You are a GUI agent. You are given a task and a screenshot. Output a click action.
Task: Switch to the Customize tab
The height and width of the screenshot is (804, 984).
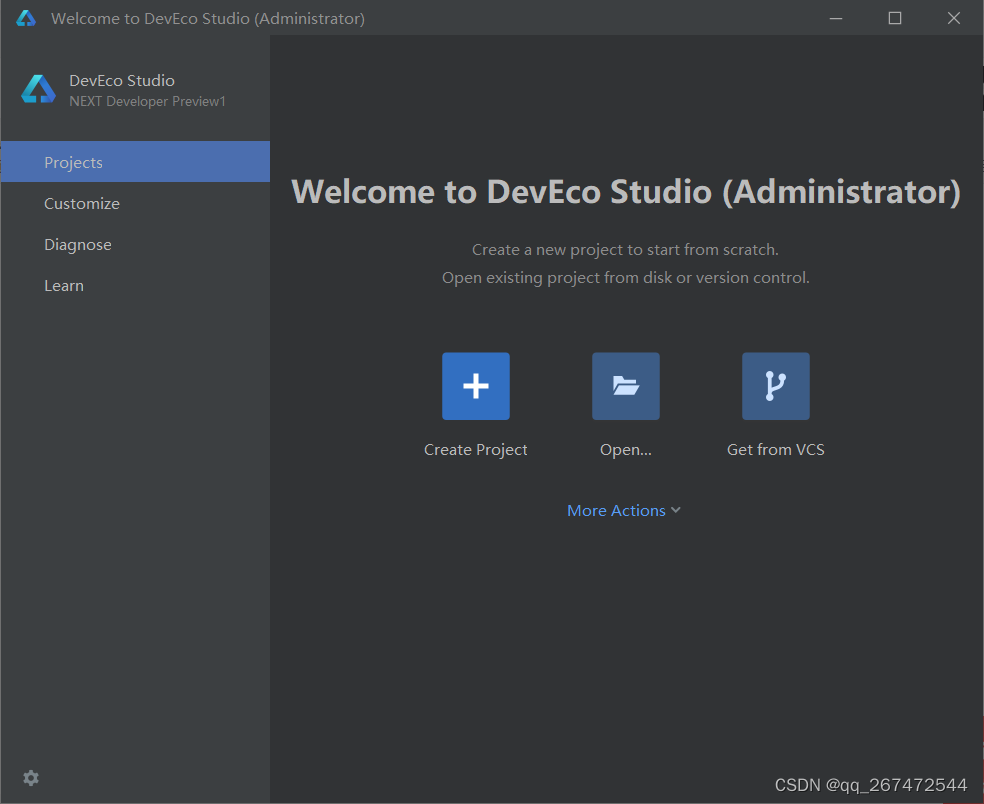pos(136,203)
